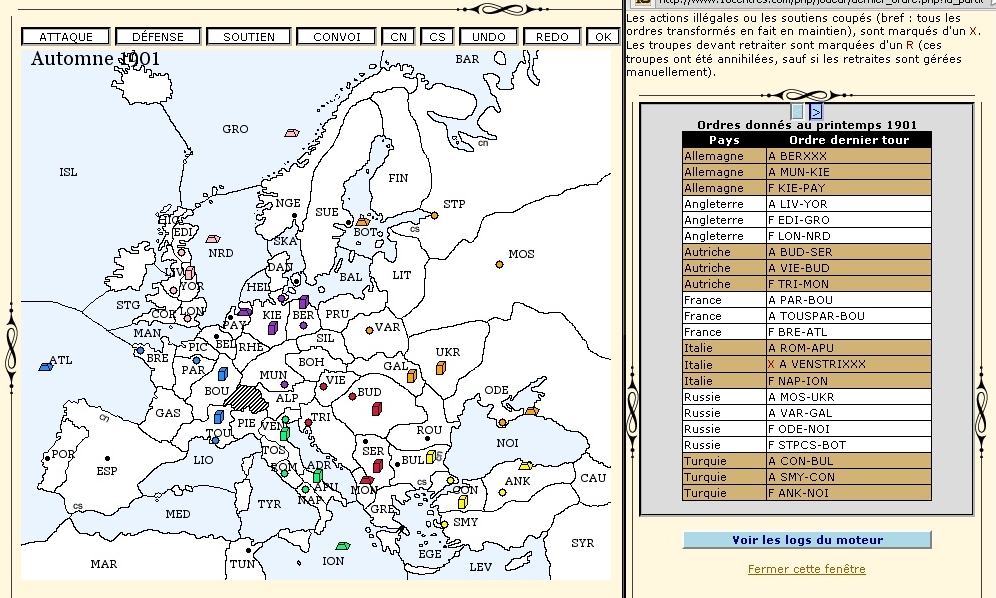Click the FIN region label
Screen dimensions: 996x598
[398, 179]
